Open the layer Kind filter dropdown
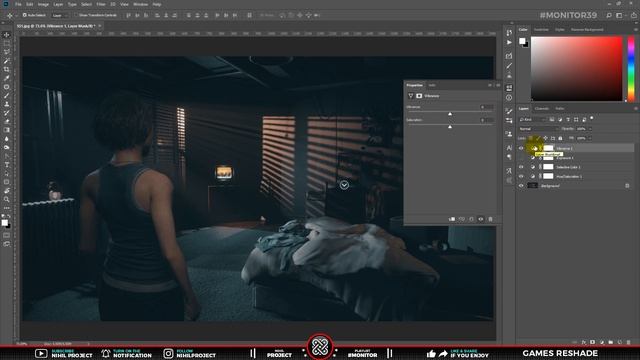 coord(532,120)
